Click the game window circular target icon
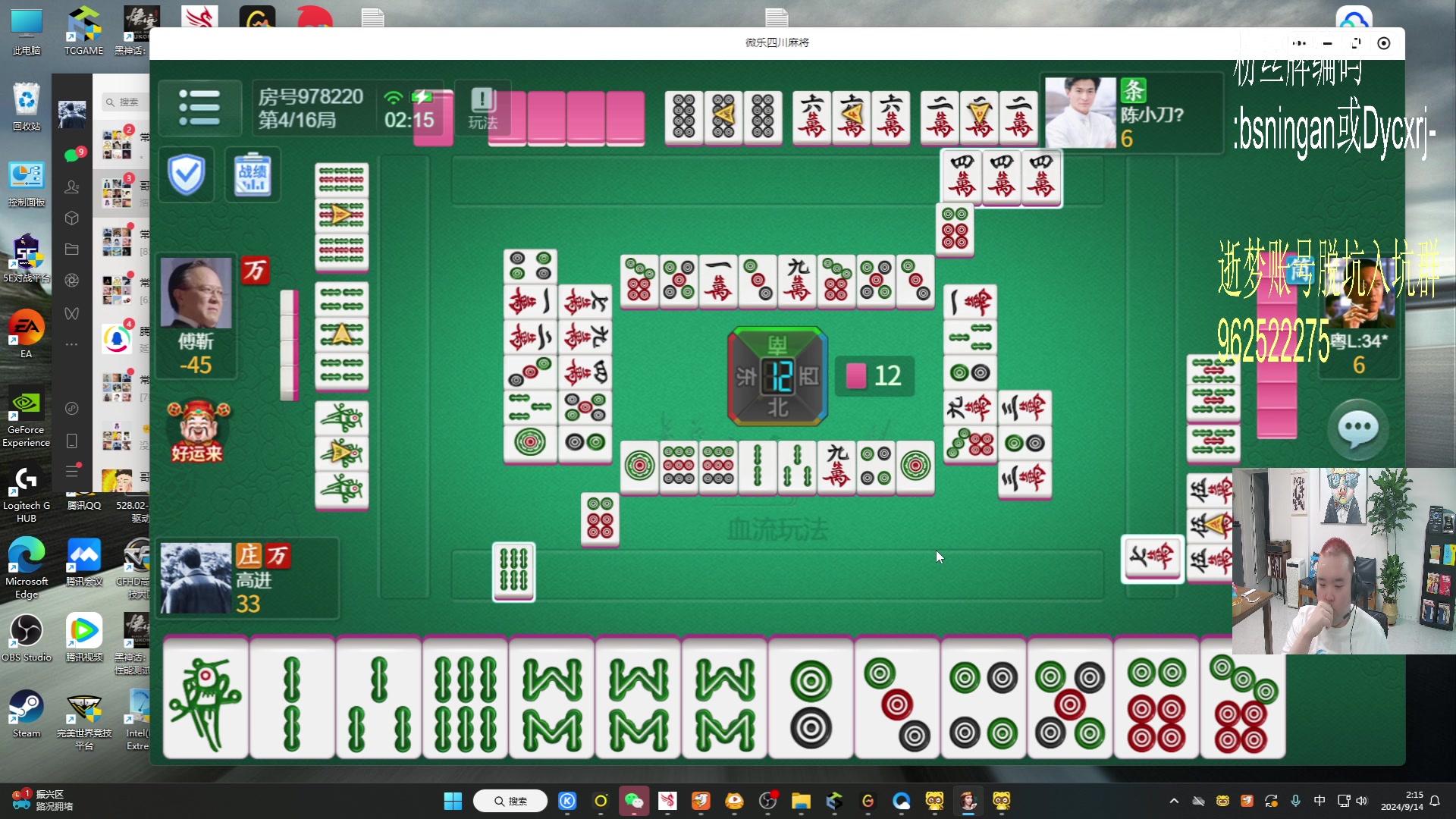1456x819 pixels. click(1384, 43)
